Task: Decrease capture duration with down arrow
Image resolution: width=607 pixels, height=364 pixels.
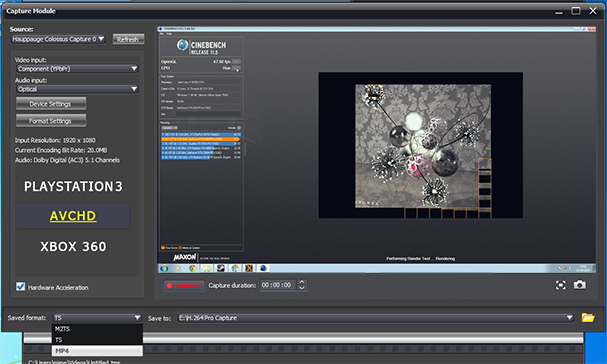Action: point(302,288)
